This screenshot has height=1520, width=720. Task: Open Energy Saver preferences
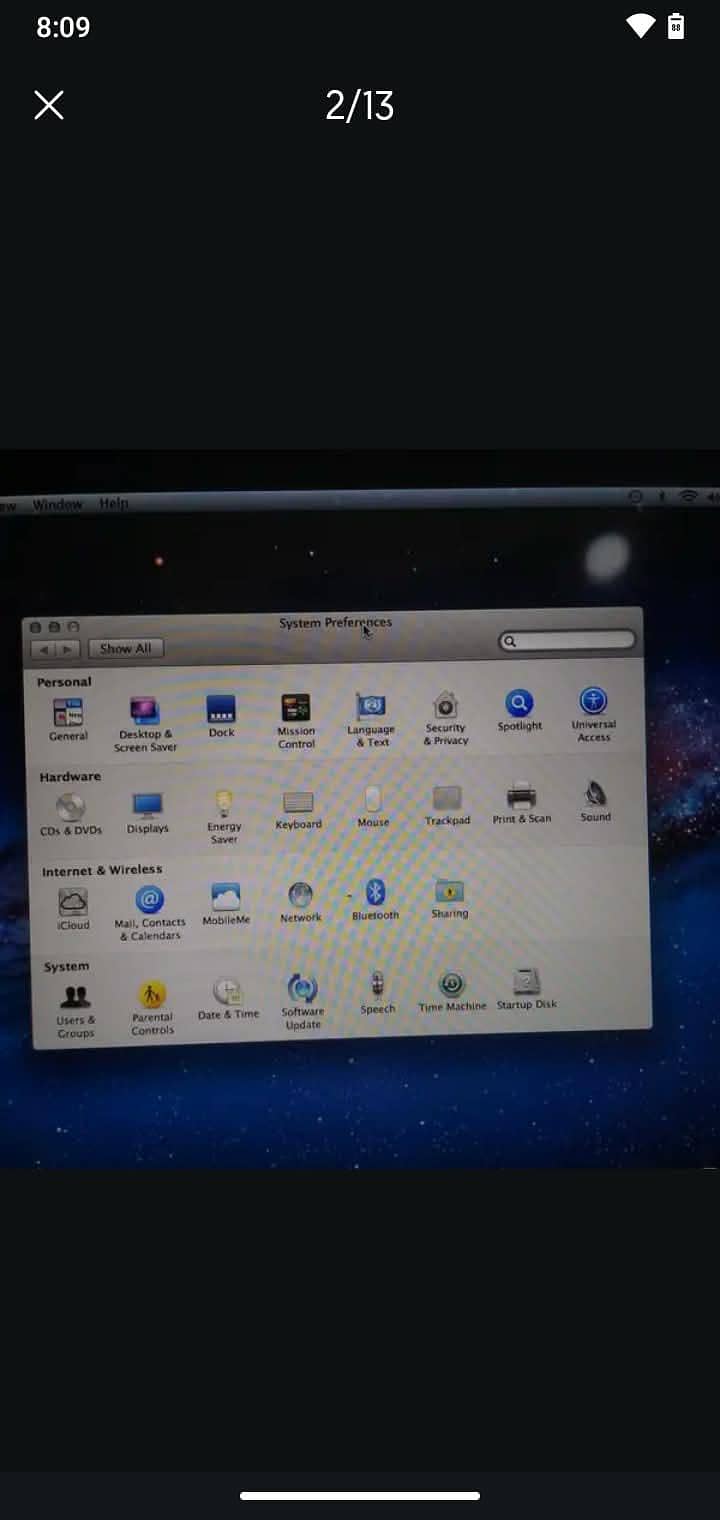[x=224, y=817]
